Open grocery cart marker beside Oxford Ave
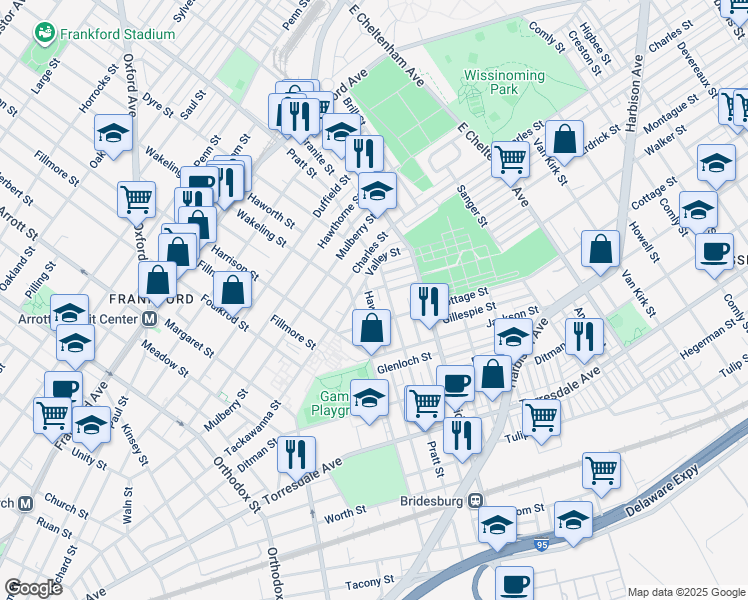 (136, 203)
